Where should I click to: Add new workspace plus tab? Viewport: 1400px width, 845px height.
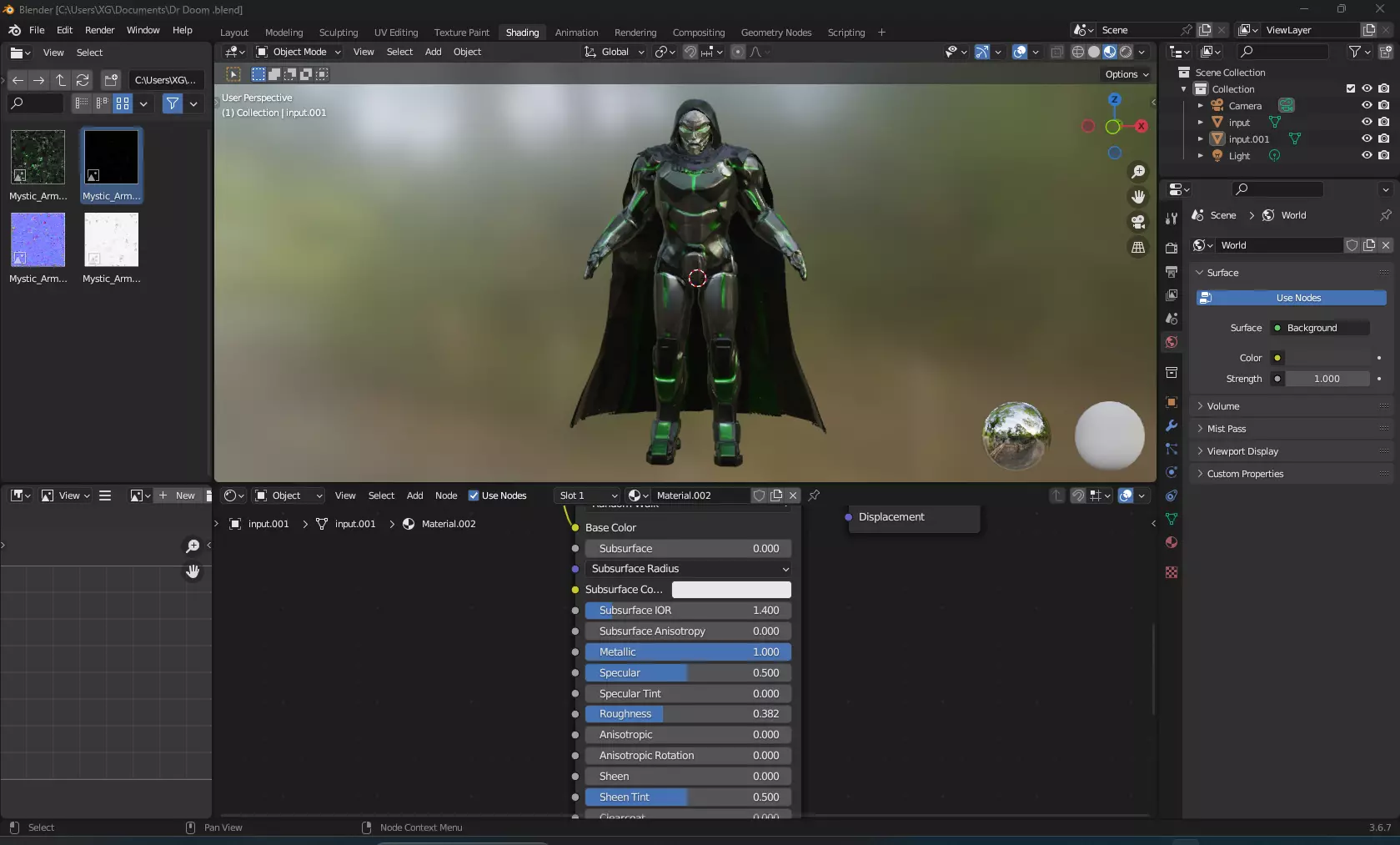pos(881,33)
